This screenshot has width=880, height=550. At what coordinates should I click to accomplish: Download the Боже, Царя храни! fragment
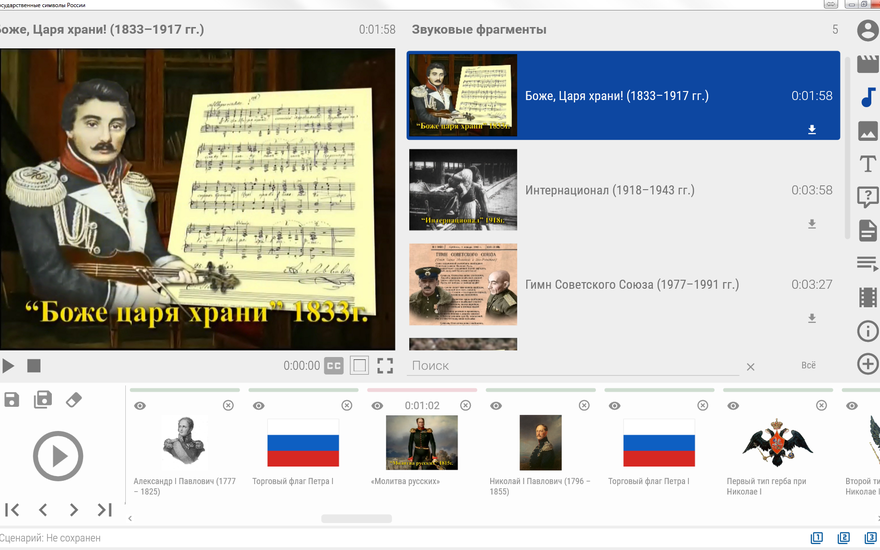click(812, 130)
